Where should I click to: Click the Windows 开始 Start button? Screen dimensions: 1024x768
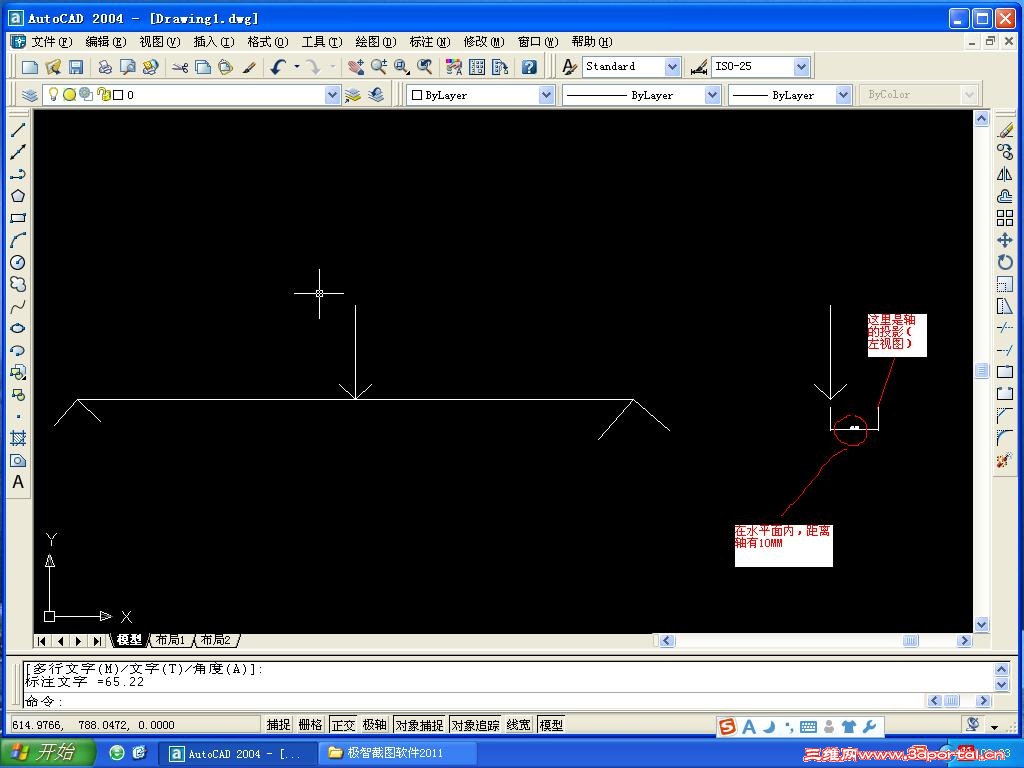(46, 753)
